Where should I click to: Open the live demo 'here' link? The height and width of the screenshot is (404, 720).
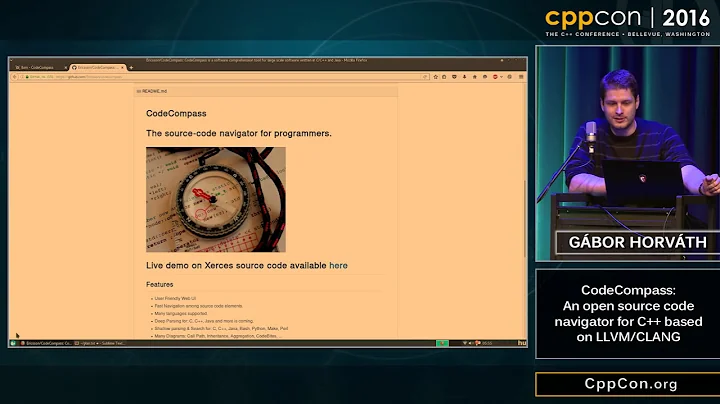338,265
